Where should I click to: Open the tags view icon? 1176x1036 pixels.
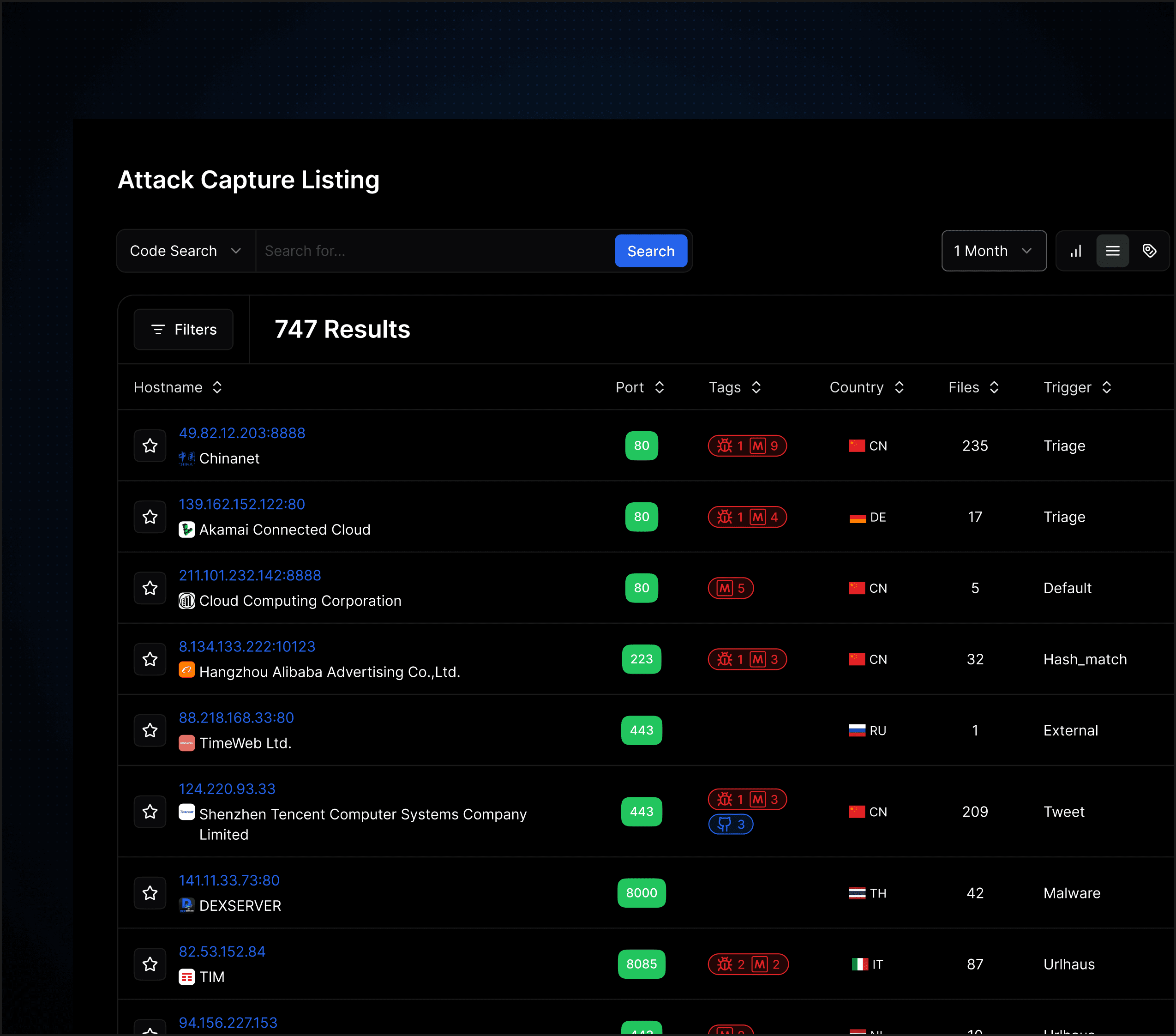pyautogui.click(x=1149, y=251)
